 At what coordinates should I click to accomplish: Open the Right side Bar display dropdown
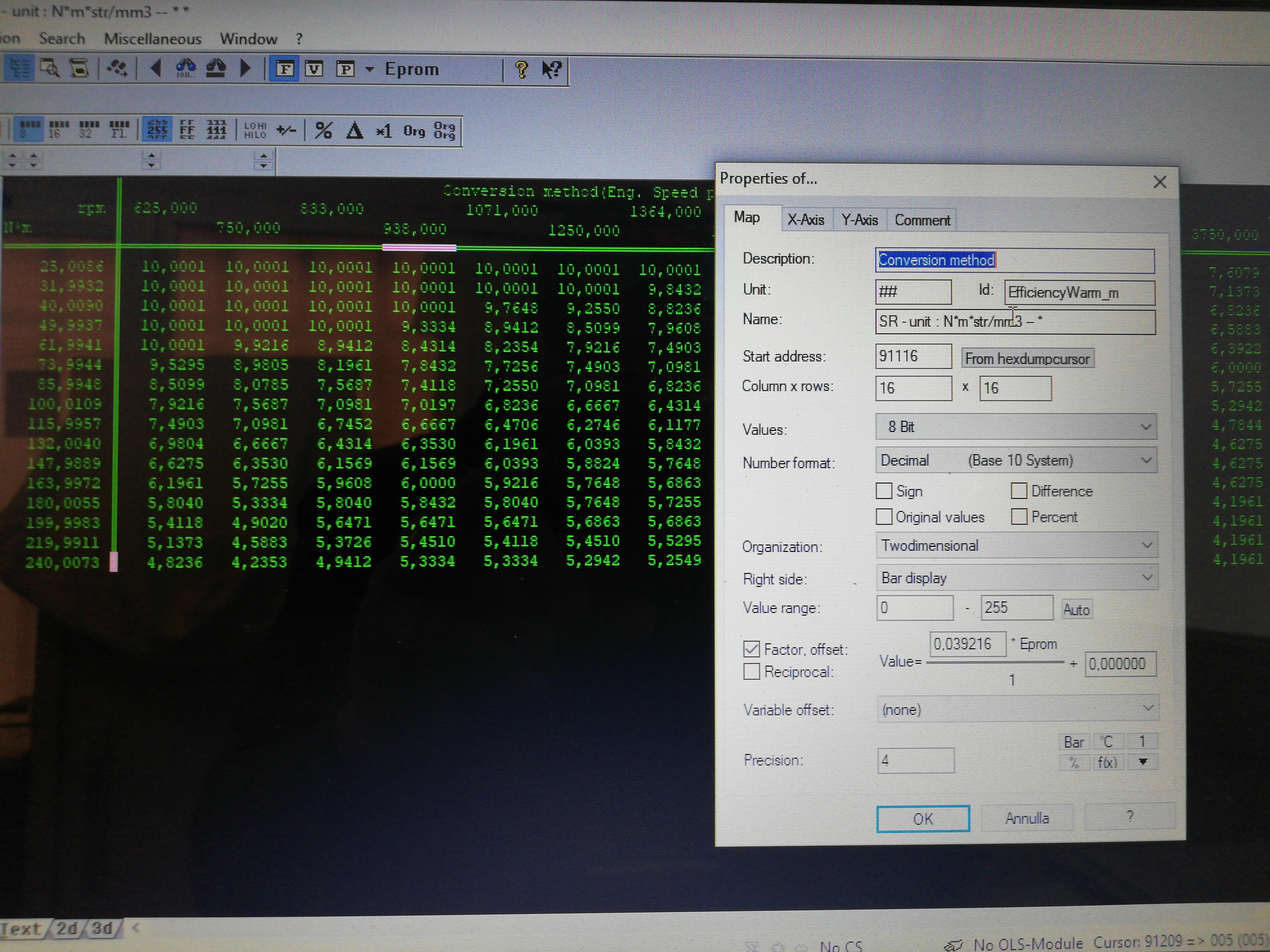point(1016,578)
